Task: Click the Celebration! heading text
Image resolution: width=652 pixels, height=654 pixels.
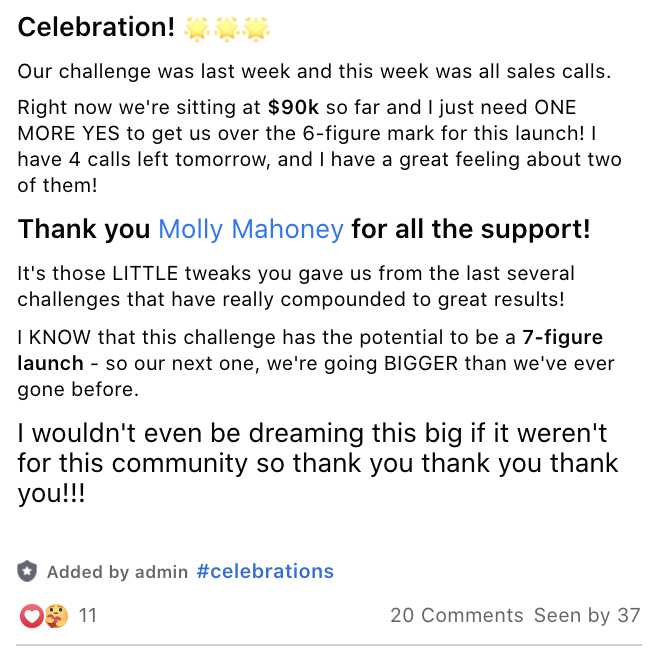Action: click(x=96, y=27)
